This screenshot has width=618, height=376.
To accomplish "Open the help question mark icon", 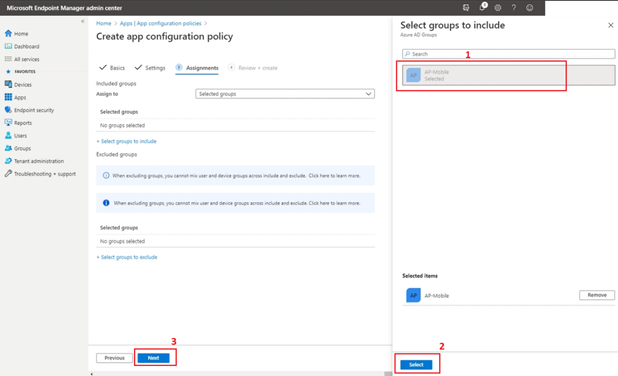I will click(x=514, y=7).
